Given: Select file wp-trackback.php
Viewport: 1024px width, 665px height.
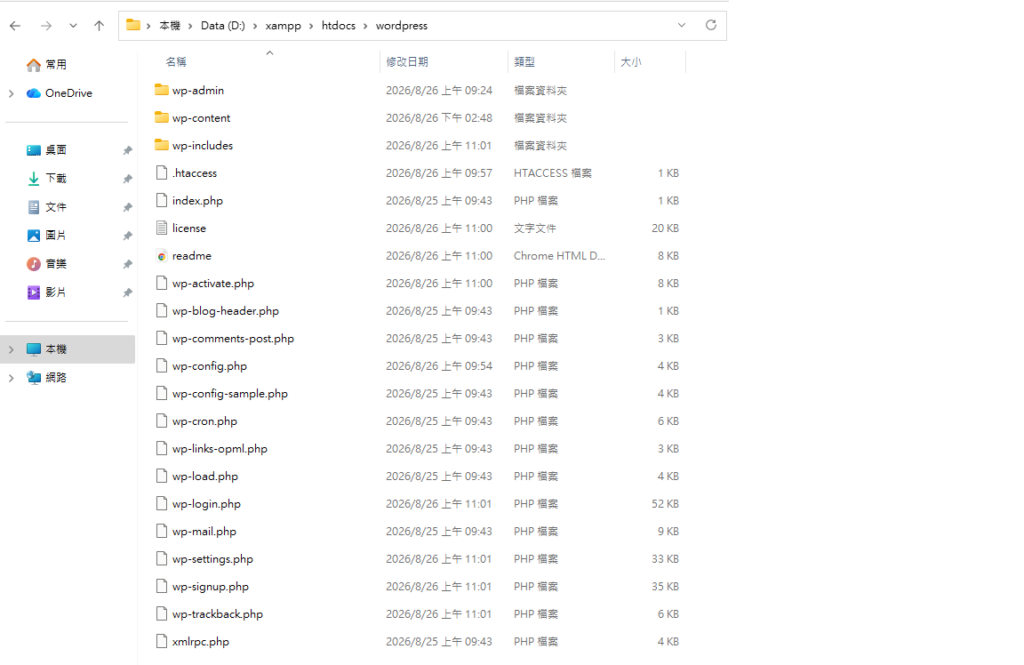Looking at the screenshot, I should point(217,614).
